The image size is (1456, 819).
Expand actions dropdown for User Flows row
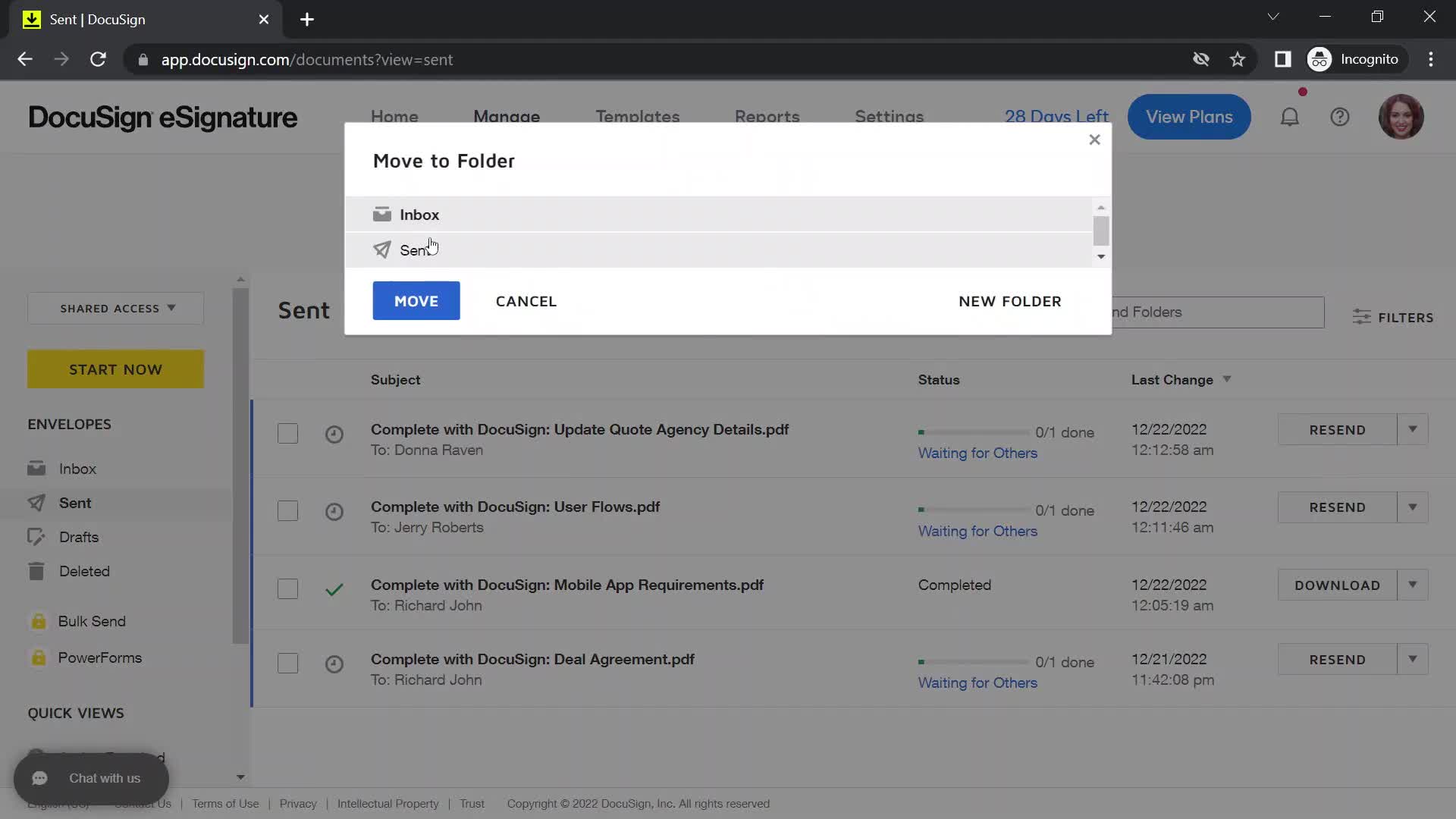pyautogui.click(x=1412, y=507)
